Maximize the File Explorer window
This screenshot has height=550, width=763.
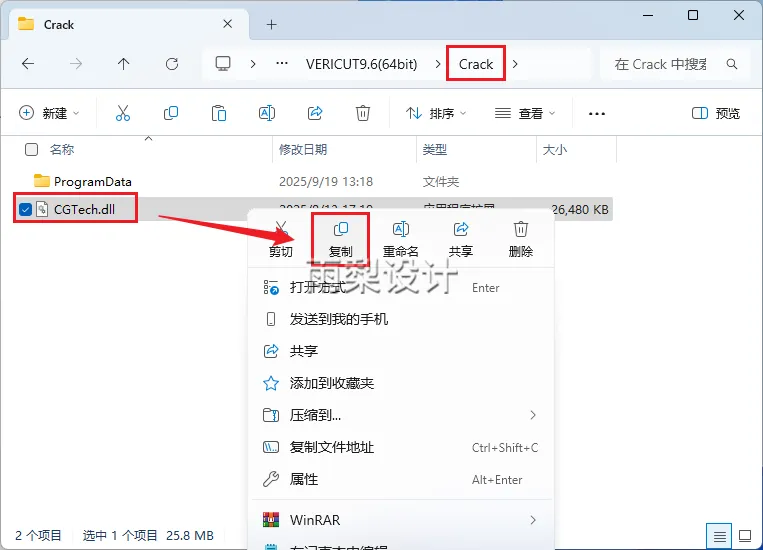693,15
